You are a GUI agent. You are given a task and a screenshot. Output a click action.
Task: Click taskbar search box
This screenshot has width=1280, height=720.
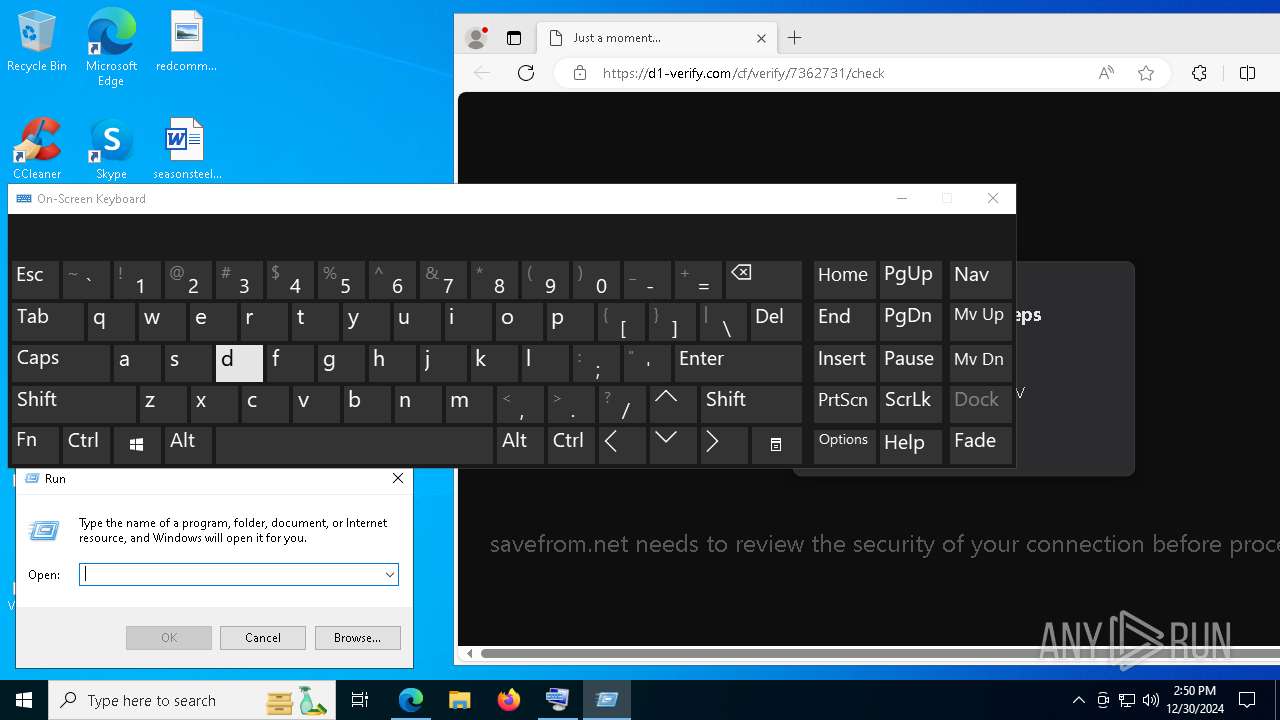click(193, 700)
